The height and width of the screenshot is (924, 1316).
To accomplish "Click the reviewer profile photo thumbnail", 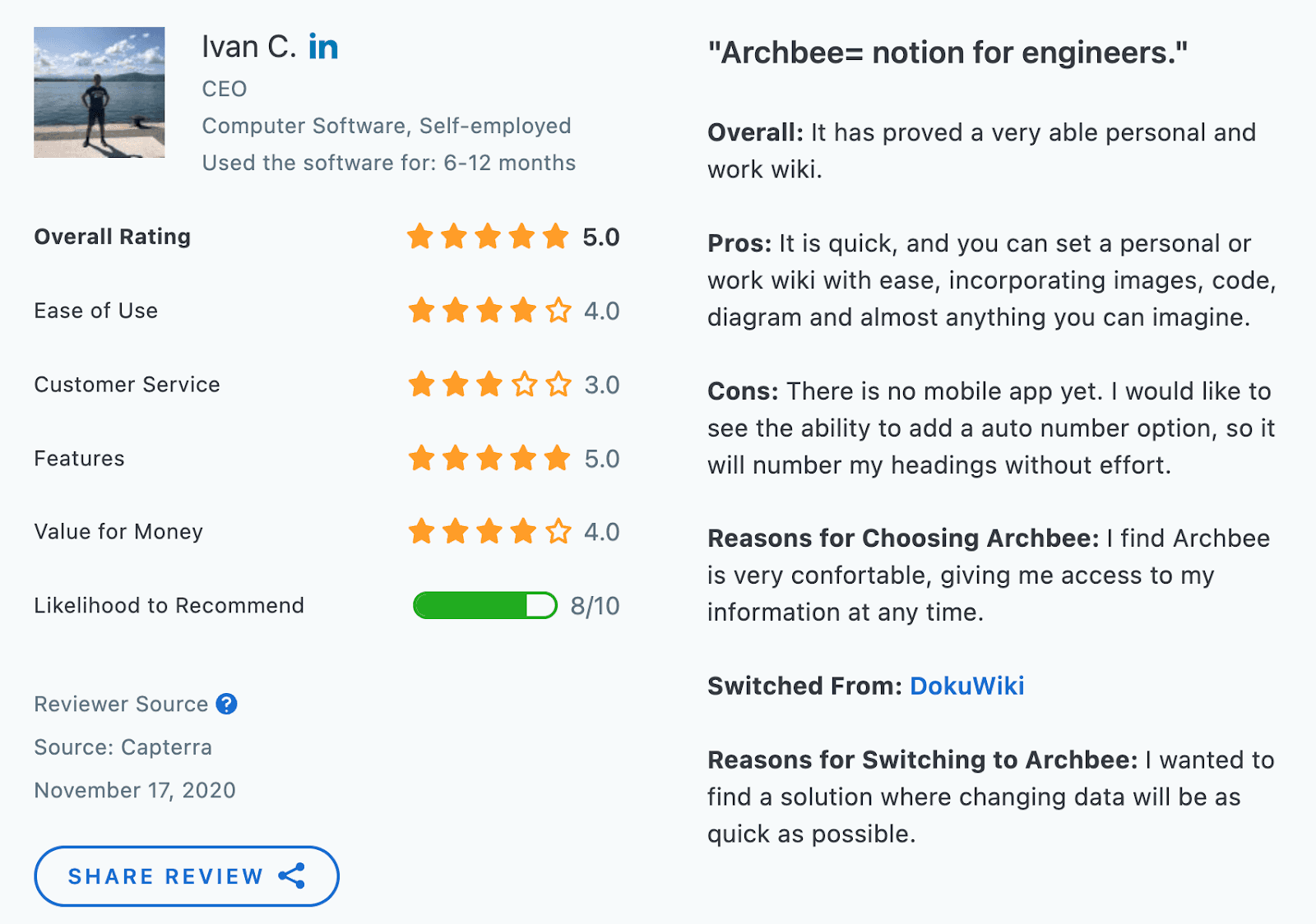I will coord(99,92).
